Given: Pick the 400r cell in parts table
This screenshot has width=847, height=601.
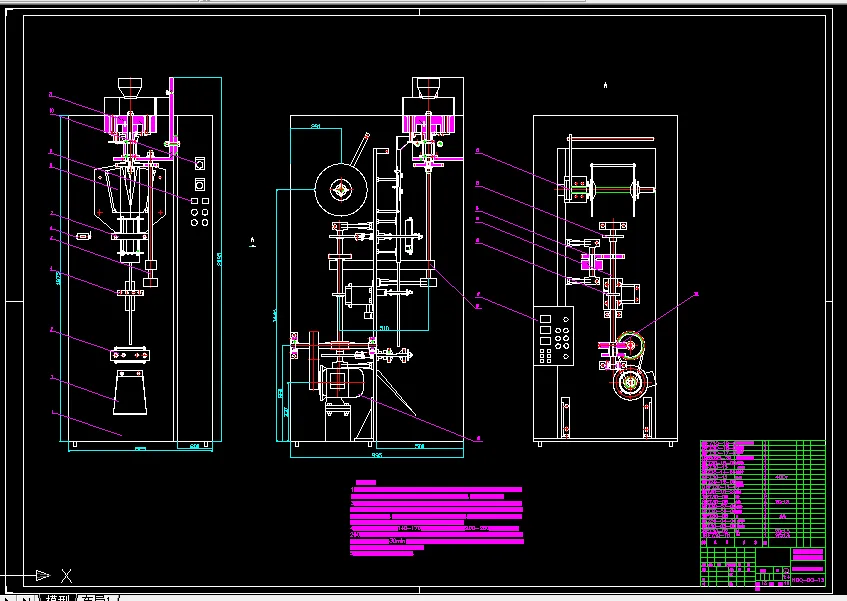Looking at the screenshot, I should click(782, 477).
